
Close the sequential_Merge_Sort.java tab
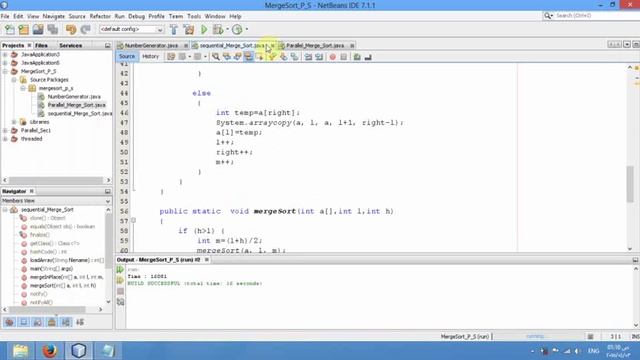(273, 46)
